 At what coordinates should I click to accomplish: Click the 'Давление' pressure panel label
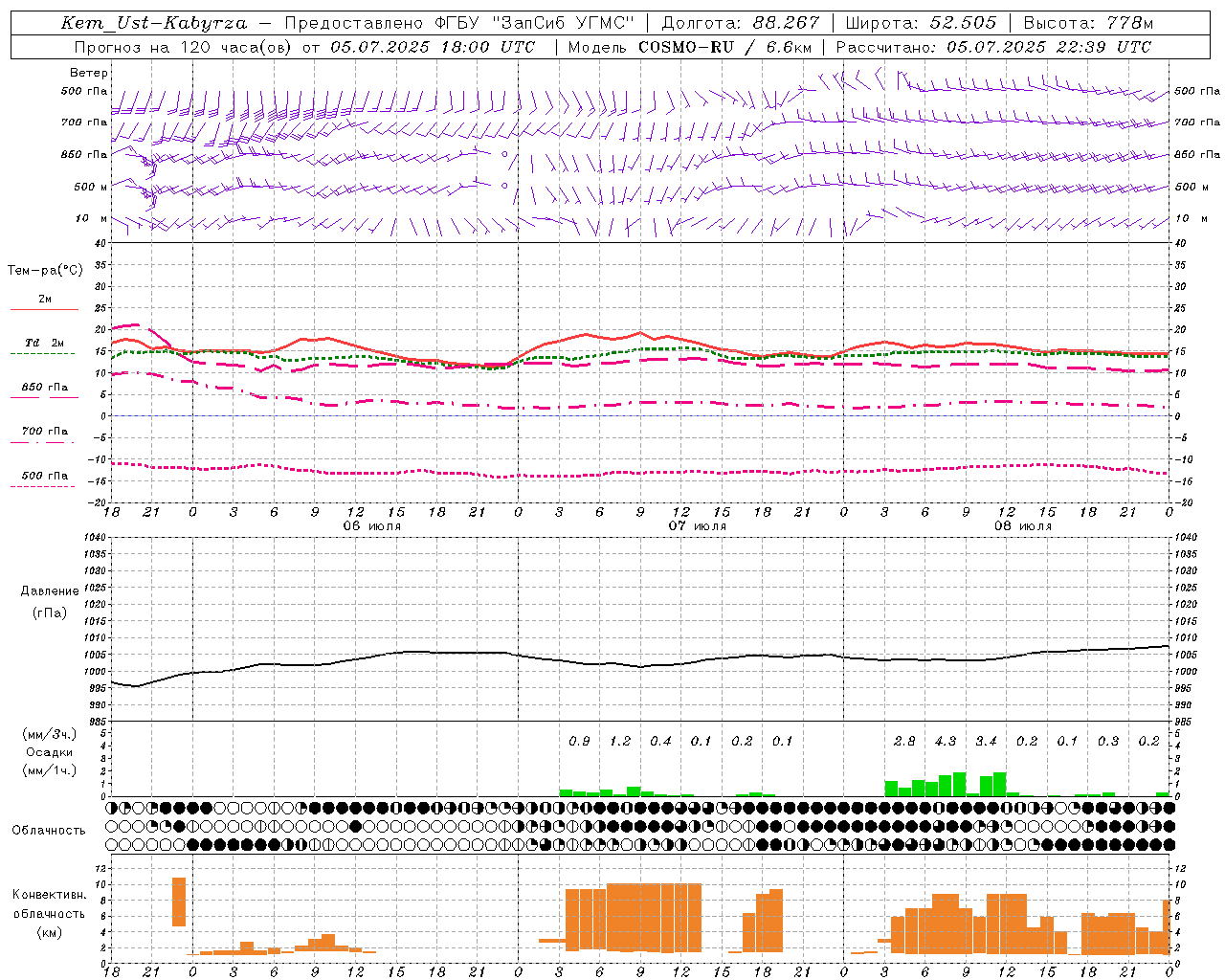pos(50,591)
